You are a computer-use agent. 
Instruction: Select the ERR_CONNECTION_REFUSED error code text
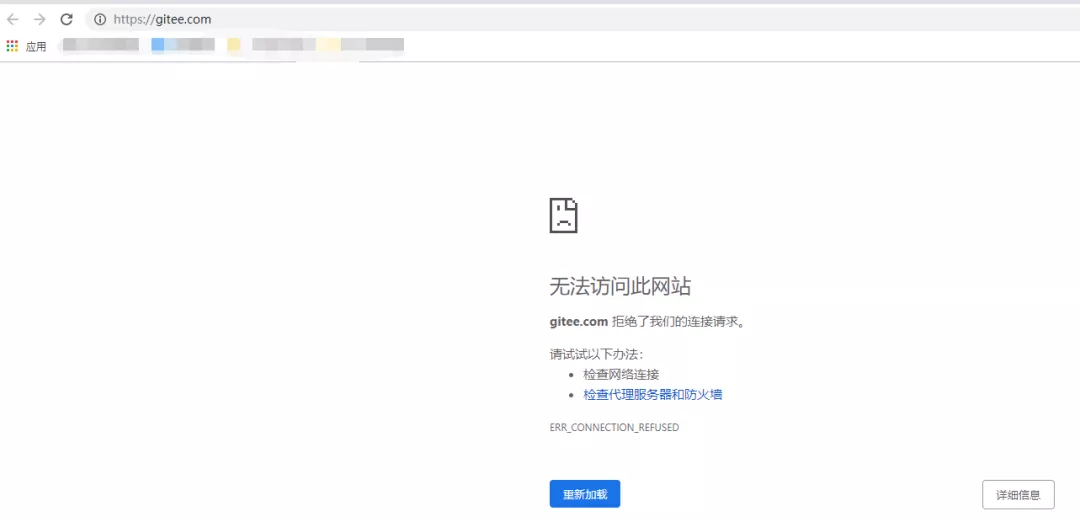click(614, 428)
